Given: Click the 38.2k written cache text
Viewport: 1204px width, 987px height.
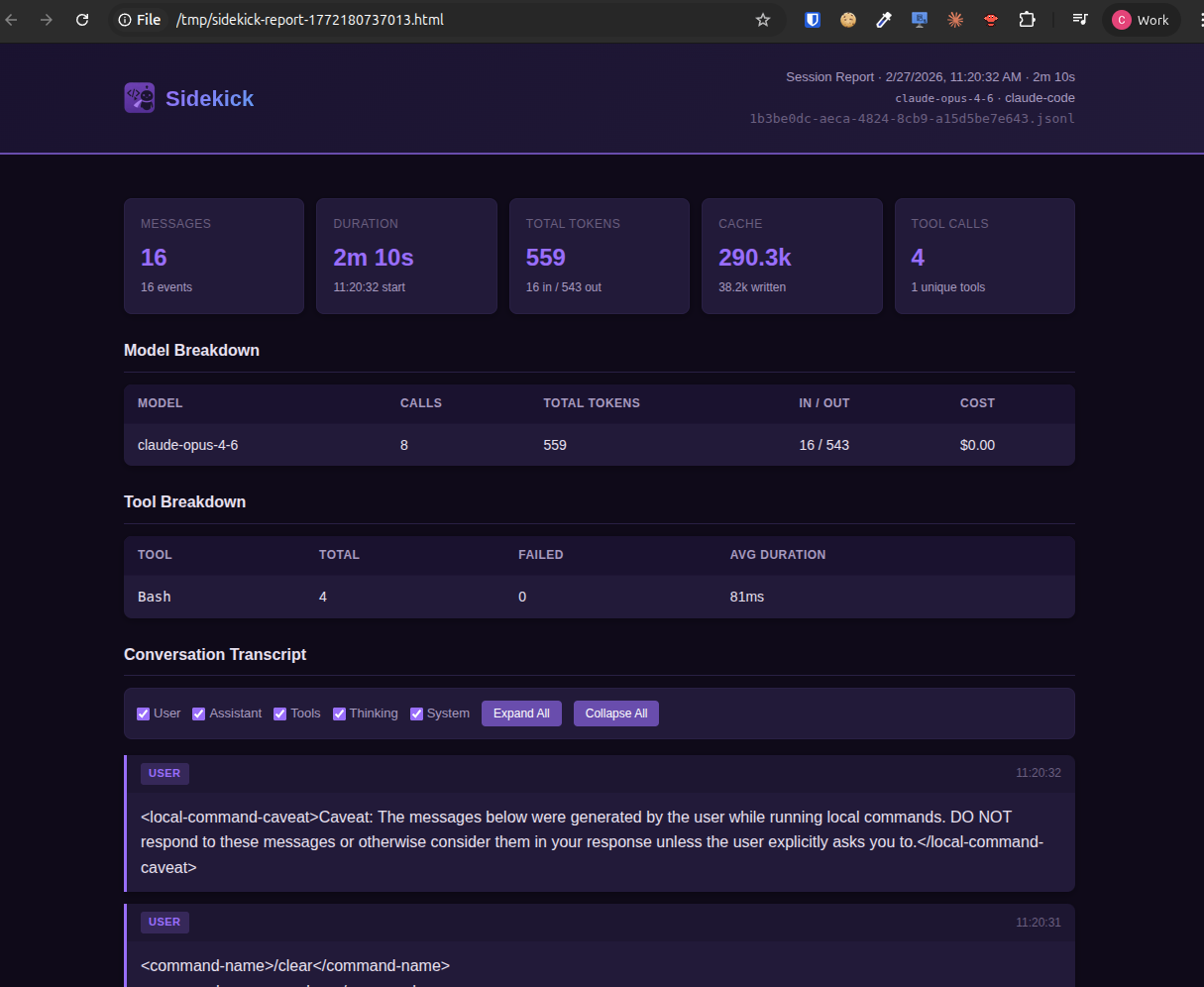Looking at the screenshot, I should click(752, 287).
